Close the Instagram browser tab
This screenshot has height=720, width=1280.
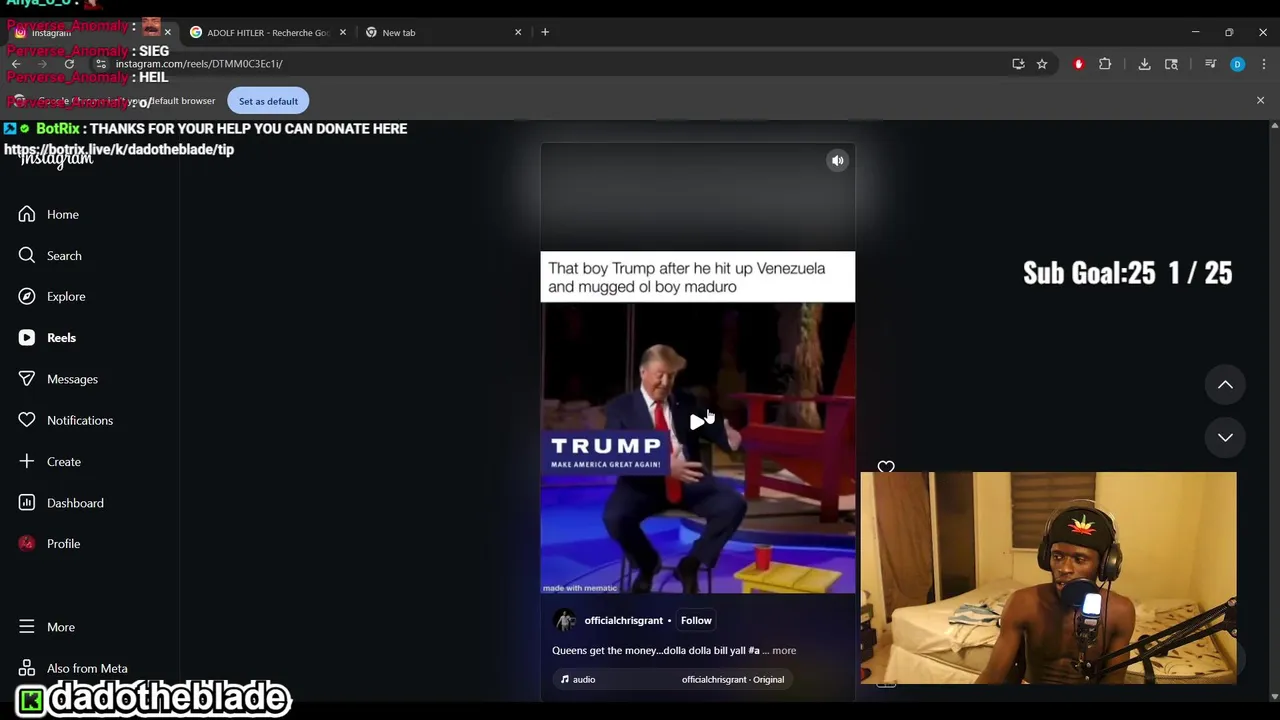[167, 32]
